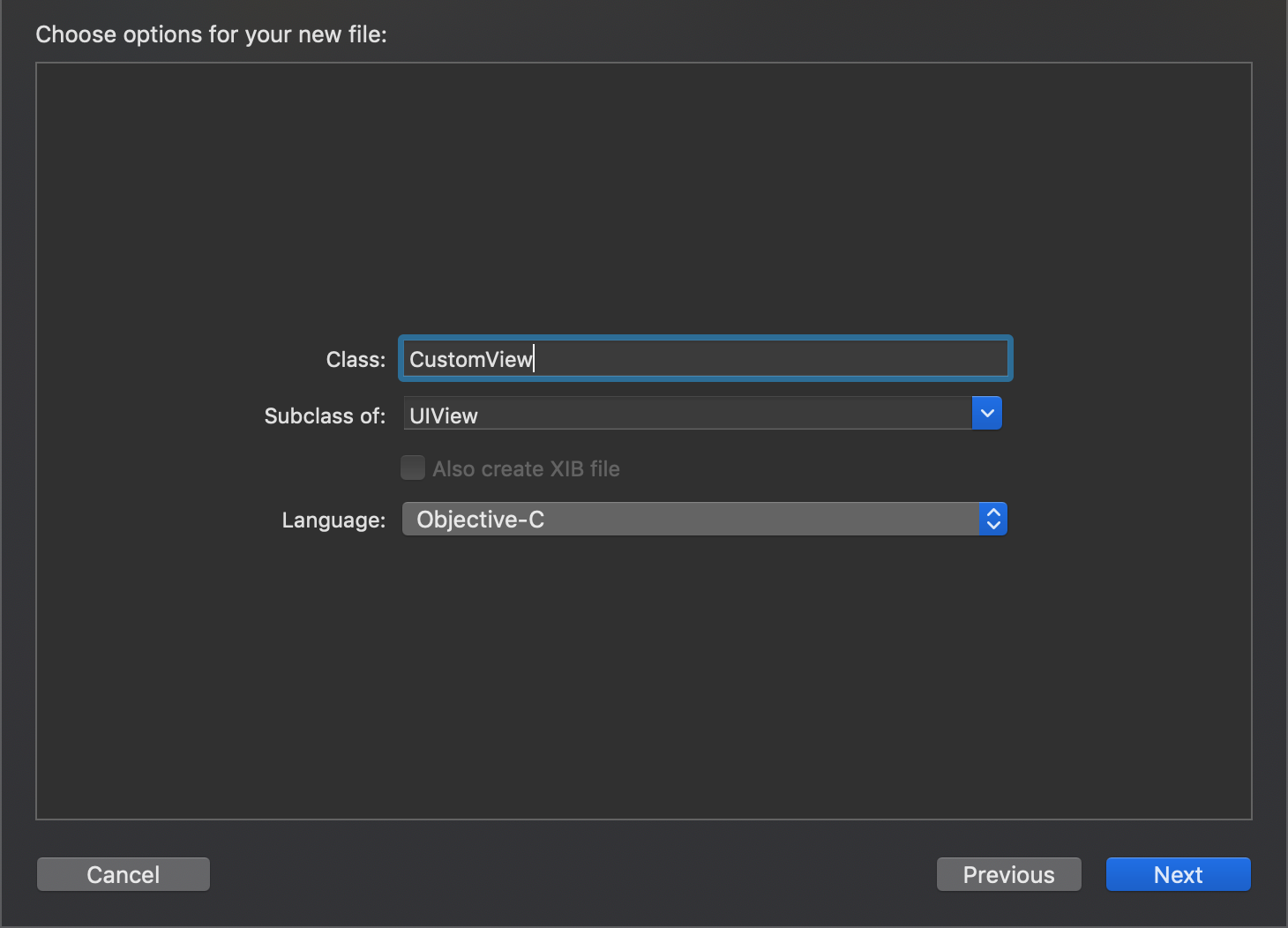The width and height of the screenshot is (1288, 928).
Task: Click the Subclass of: label
Action: coord(325,415)
